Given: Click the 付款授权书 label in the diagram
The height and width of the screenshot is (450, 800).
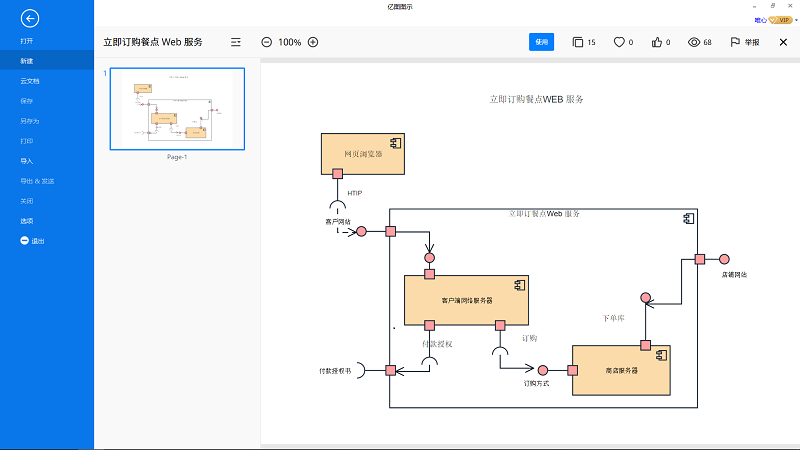Looking at the screenshot, I should (335, 371).
